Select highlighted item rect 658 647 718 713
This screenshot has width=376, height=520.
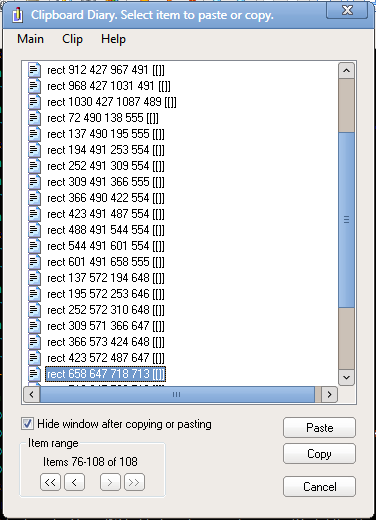tap(105, 374)
